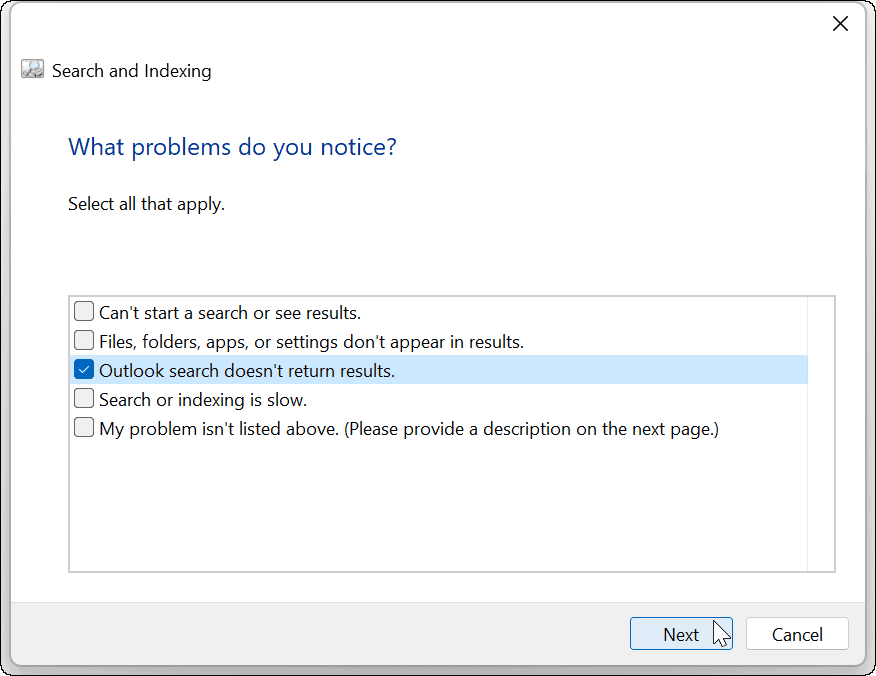
Task: Uncheck "Outlook search doesn't return results."
Action: tap(84, 369)
